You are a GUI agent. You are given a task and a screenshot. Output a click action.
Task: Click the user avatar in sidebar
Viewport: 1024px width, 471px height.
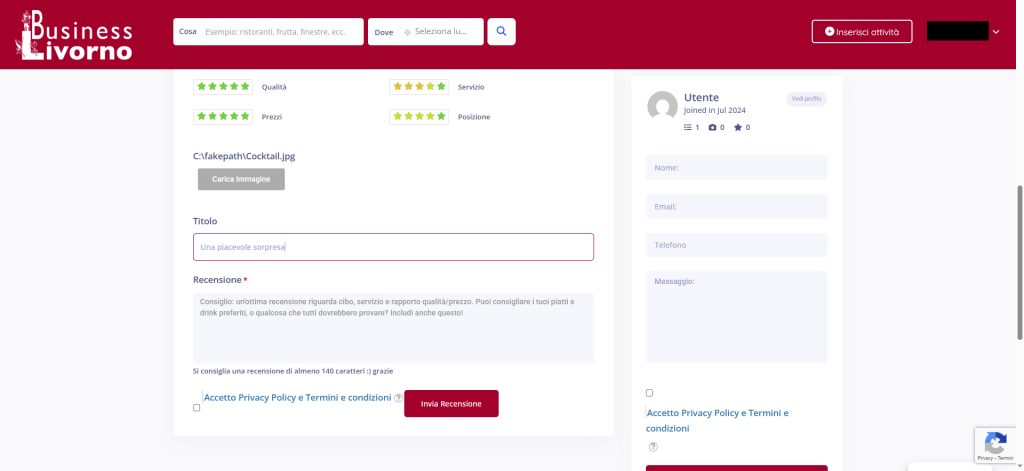click(662, 106)
